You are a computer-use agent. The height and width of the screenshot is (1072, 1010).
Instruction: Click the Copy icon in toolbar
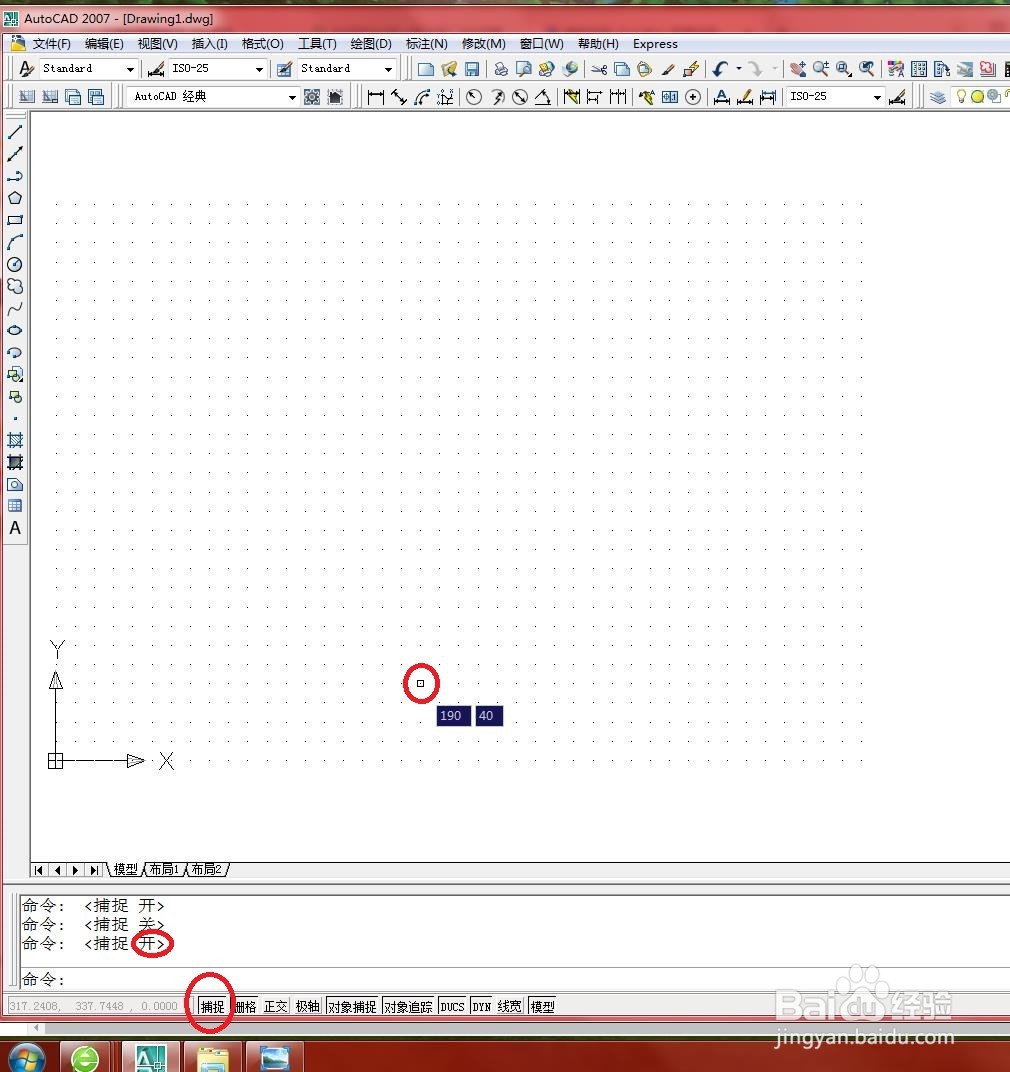[x=622, y=69]
